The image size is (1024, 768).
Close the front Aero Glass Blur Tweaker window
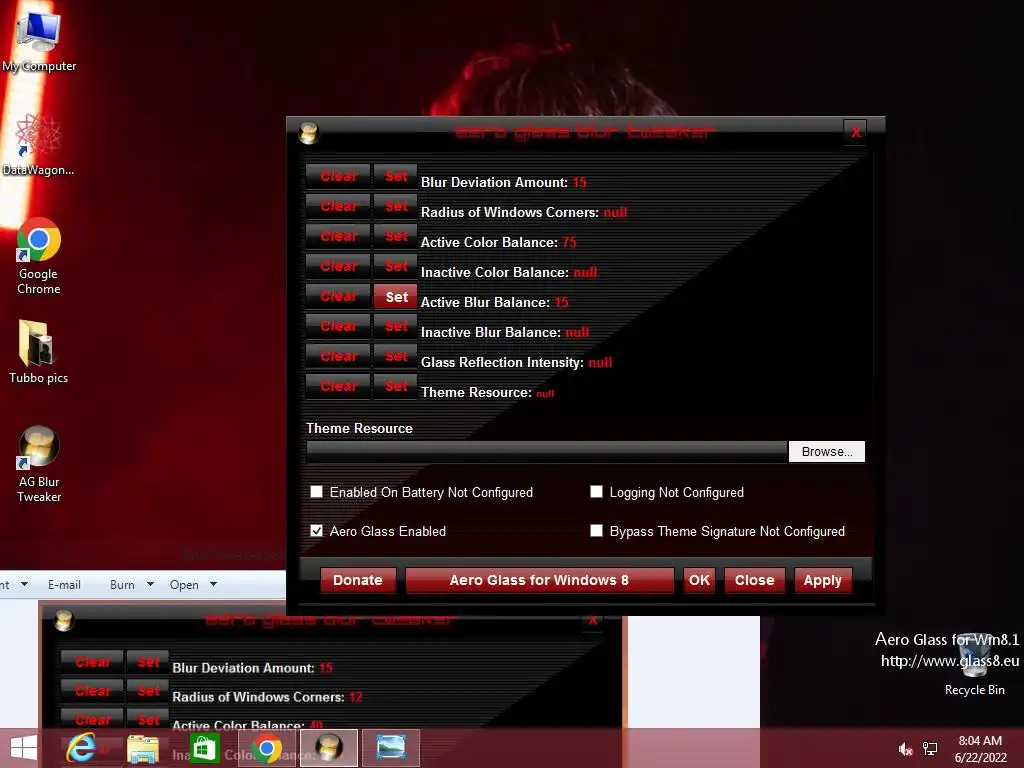[855, 132]
